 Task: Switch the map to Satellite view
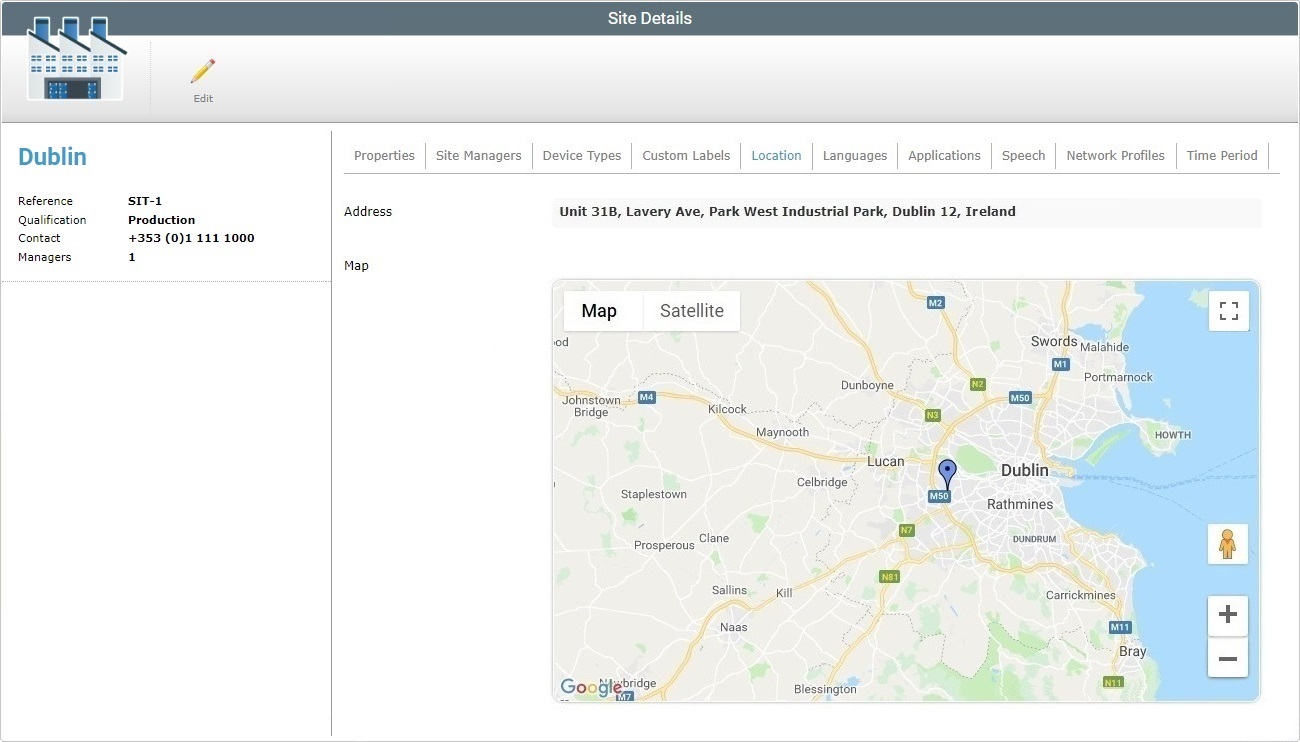tap(691, 310)
